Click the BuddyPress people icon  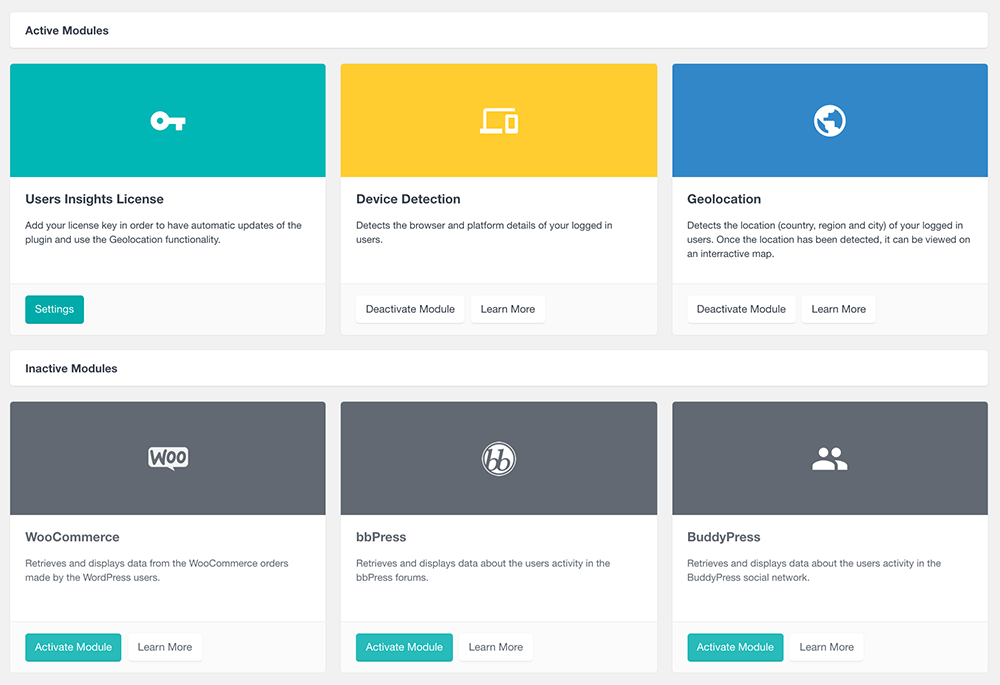830,459
